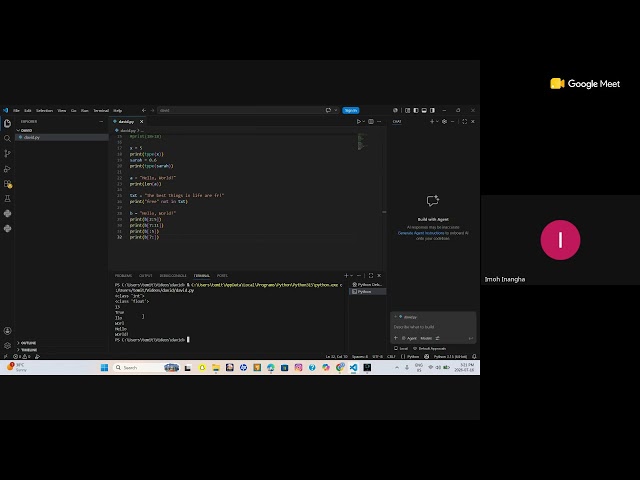
Task: Switch to the PROBLEMS panel tab
Action: (x=123, y=276)
